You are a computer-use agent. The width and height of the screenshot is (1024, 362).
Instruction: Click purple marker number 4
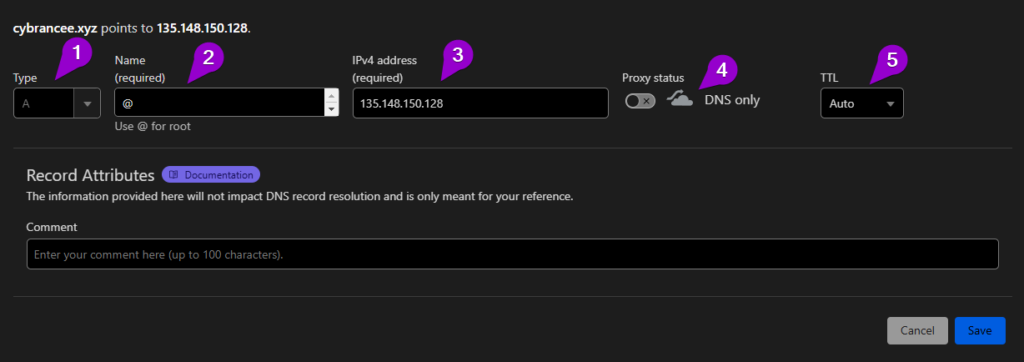click(721, 69)
